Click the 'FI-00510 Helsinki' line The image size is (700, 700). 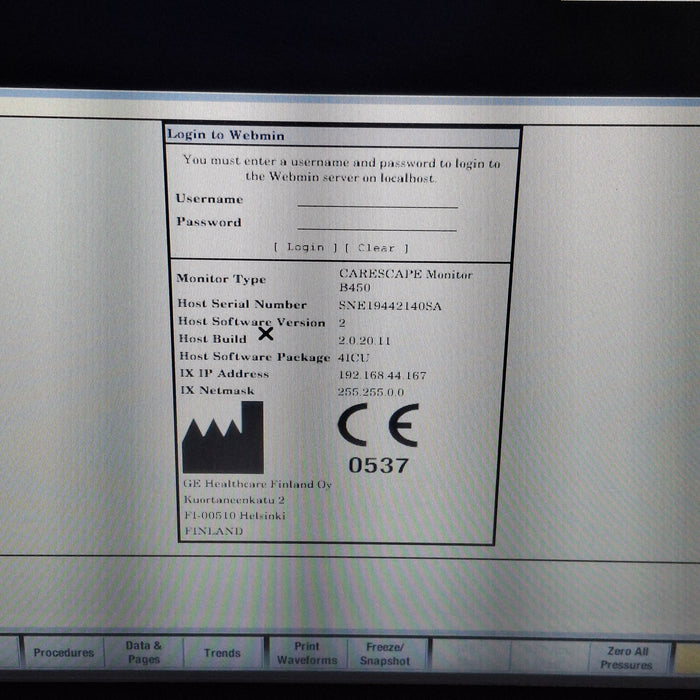point(235,515)
